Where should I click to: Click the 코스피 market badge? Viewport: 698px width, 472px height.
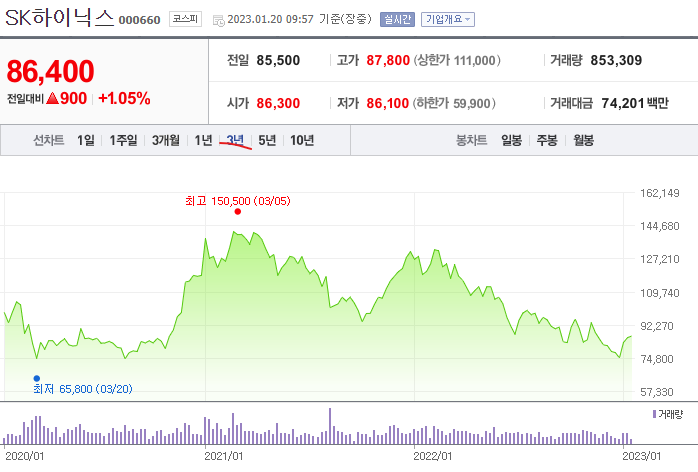coord(185,19)
